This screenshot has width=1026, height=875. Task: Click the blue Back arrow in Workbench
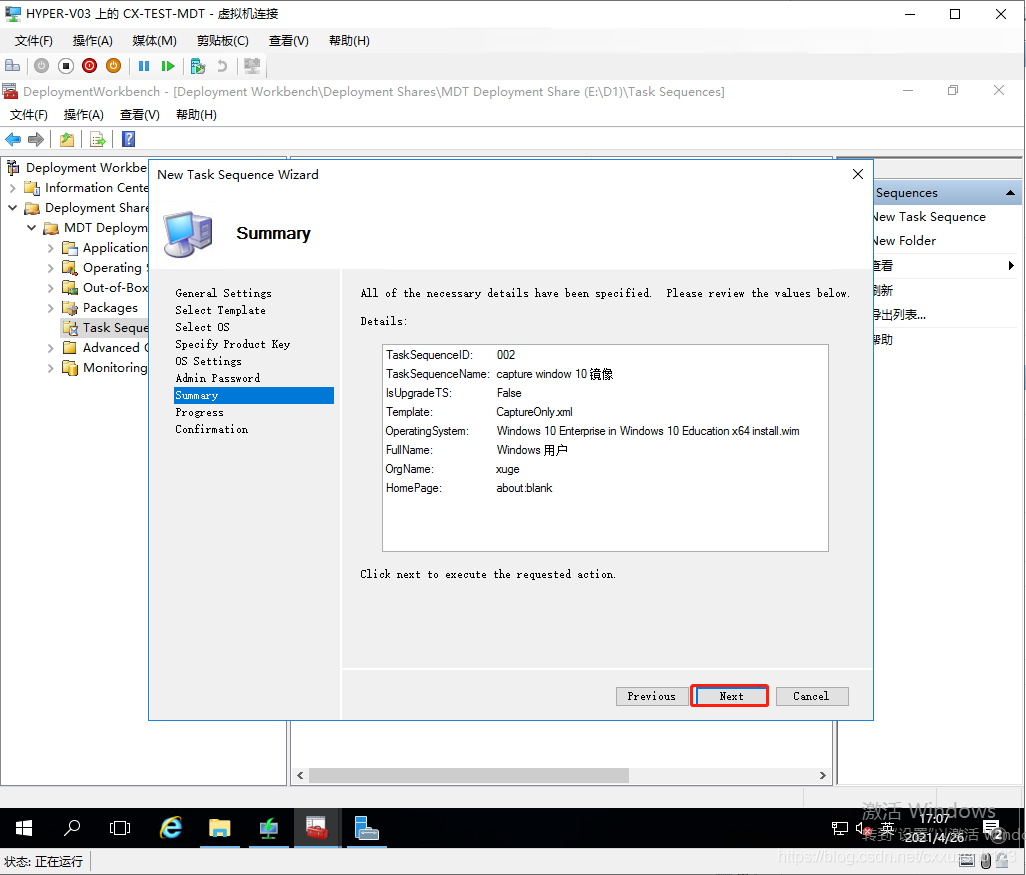pos(13,139)
